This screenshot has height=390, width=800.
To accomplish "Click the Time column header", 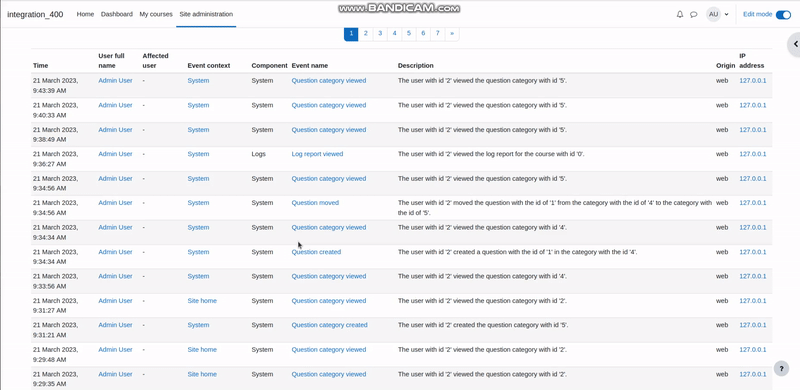I will (40, 65).
